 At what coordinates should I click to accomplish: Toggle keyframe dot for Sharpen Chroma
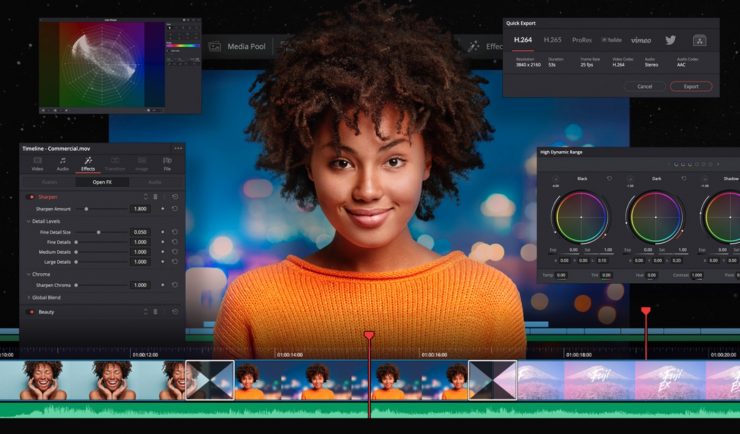pyautogui.click(x=163, y=285)
